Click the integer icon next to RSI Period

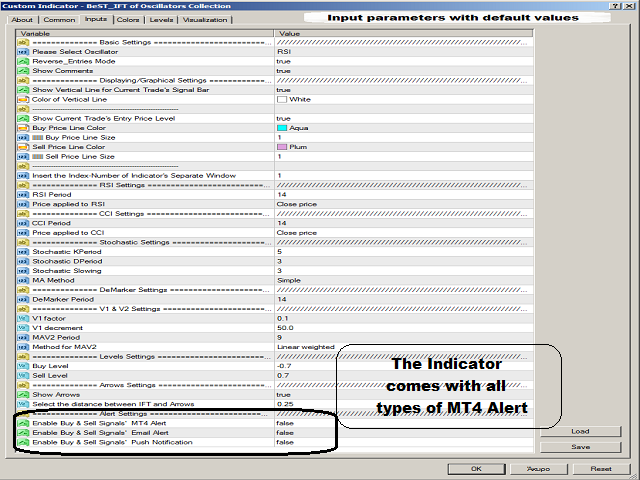(x=23, y=194)
